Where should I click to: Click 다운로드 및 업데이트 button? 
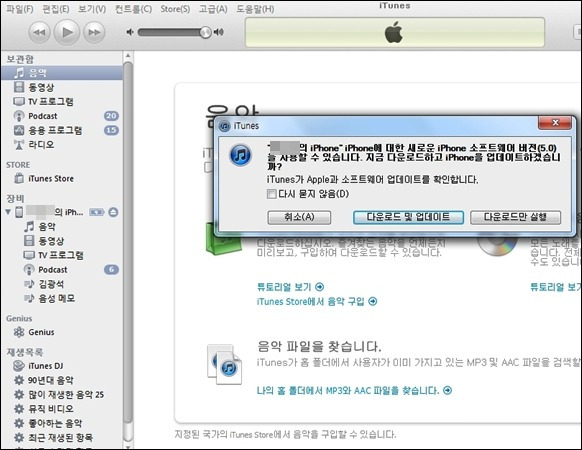click(x=408, y=217)
